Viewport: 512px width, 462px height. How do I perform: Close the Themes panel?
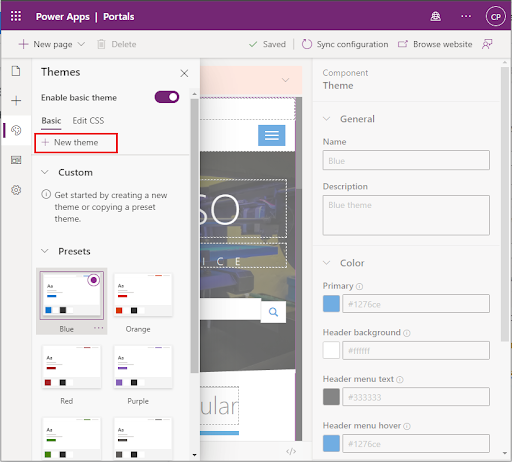(x=184, y=73)
